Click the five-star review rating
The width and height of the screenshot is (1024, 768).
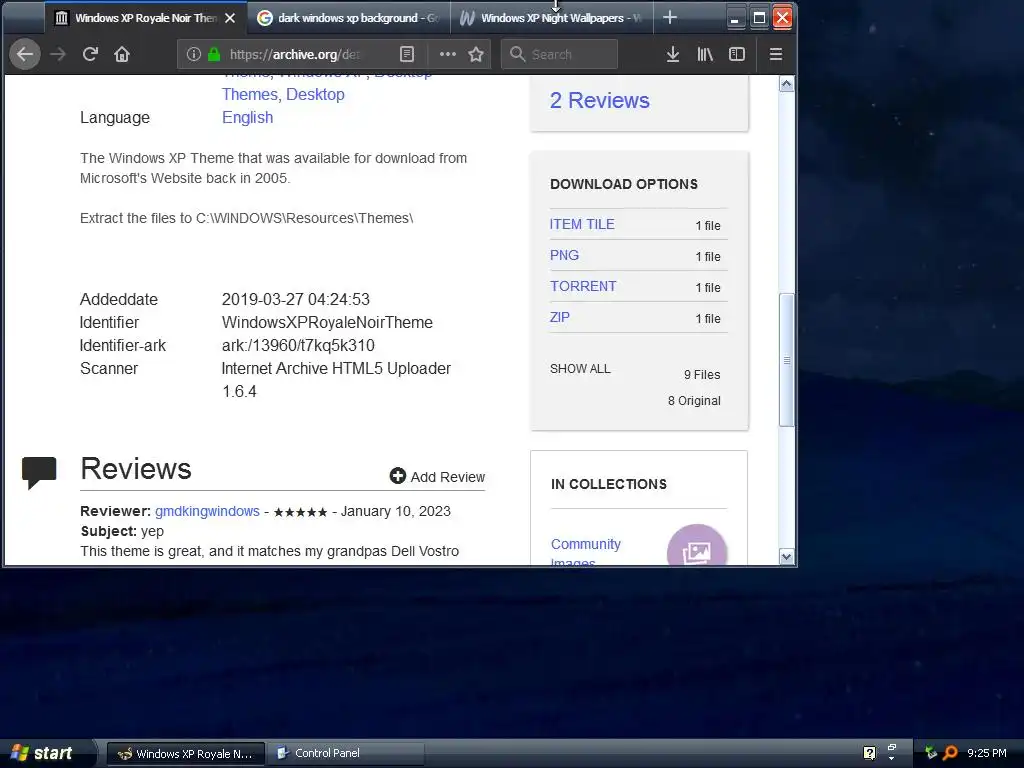300,512
